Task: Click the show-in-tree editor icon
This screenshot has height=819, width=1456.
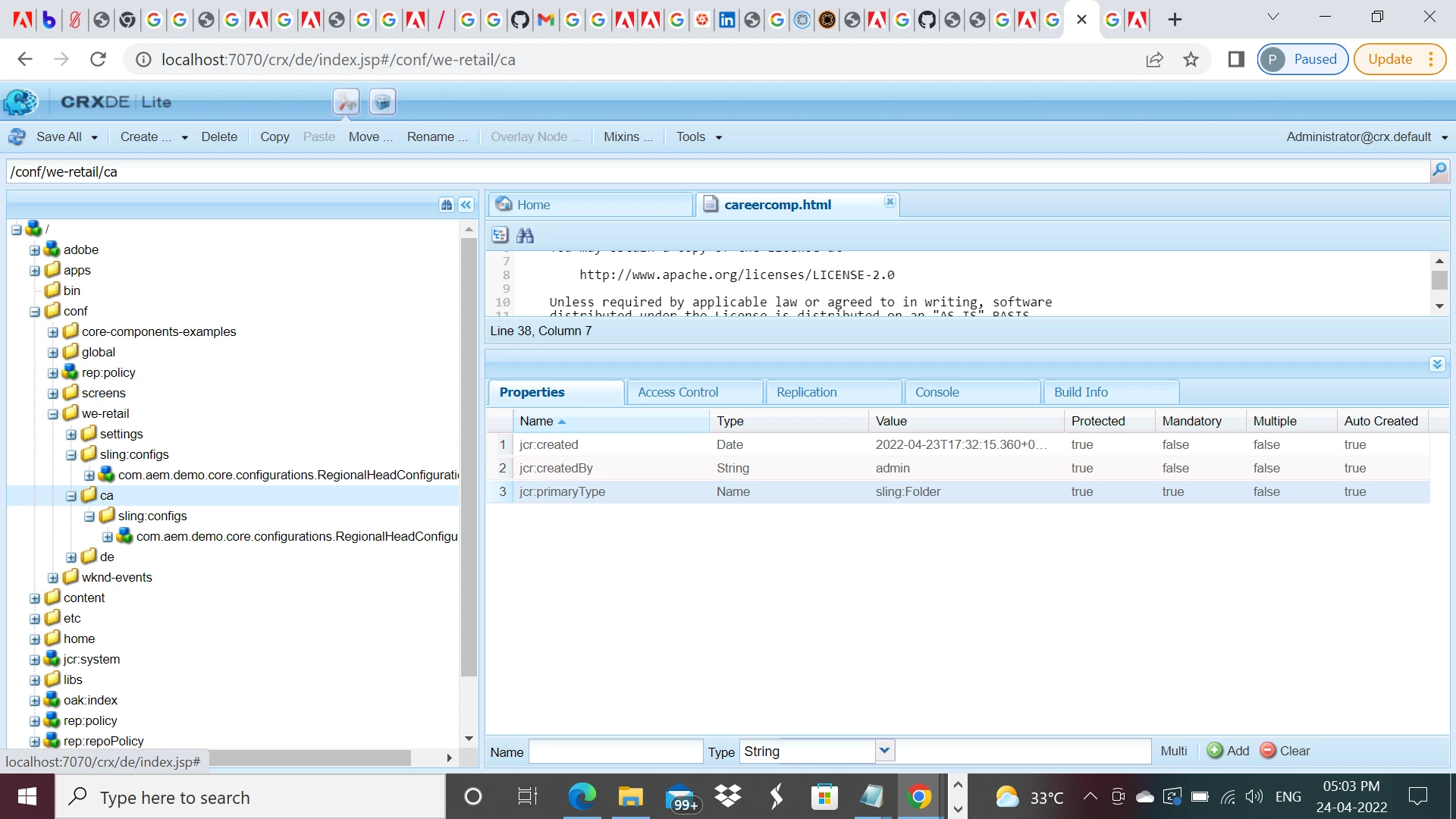Action: [x=500, y=235]
